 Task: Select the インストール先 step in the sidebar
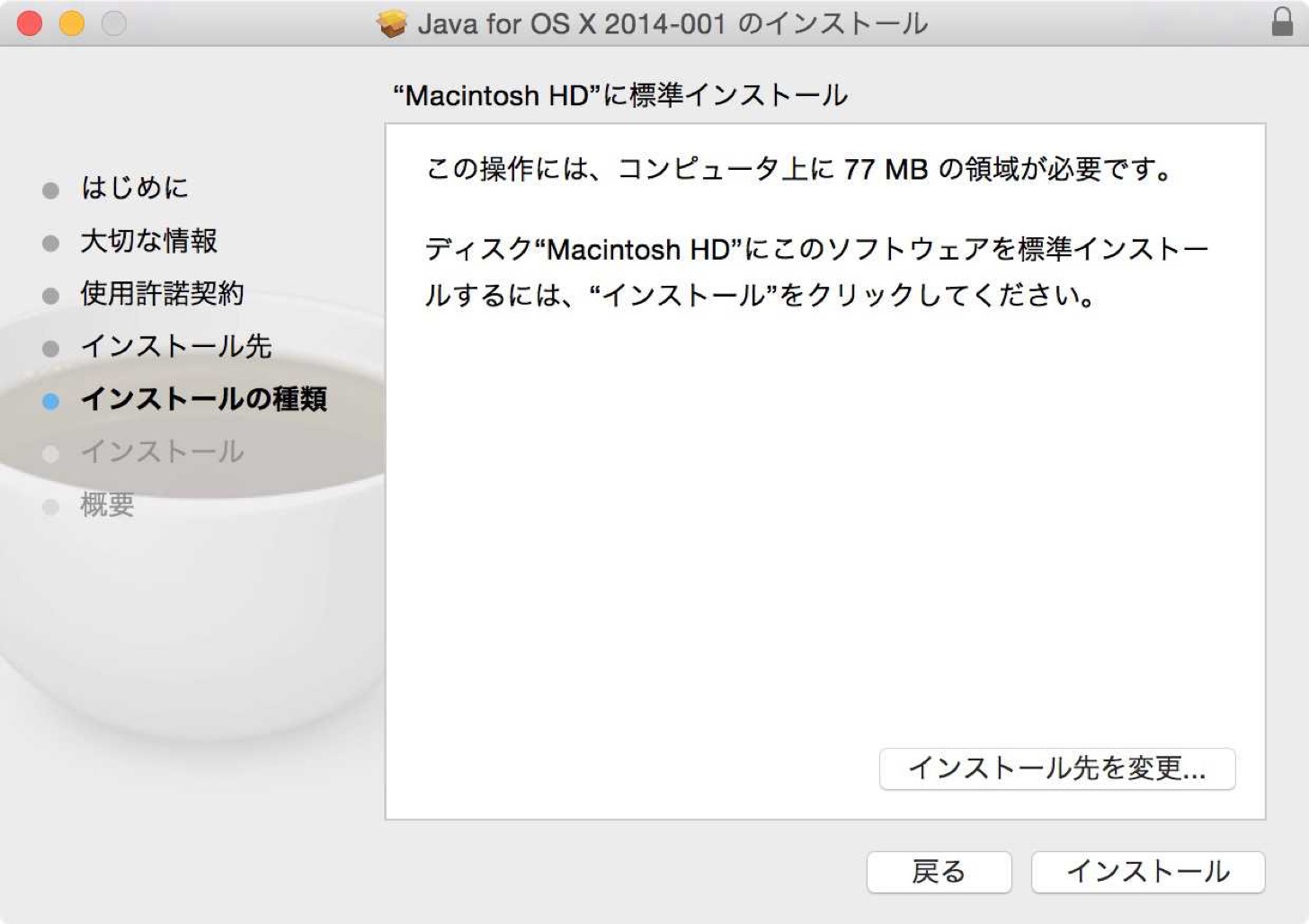point(176,346)
